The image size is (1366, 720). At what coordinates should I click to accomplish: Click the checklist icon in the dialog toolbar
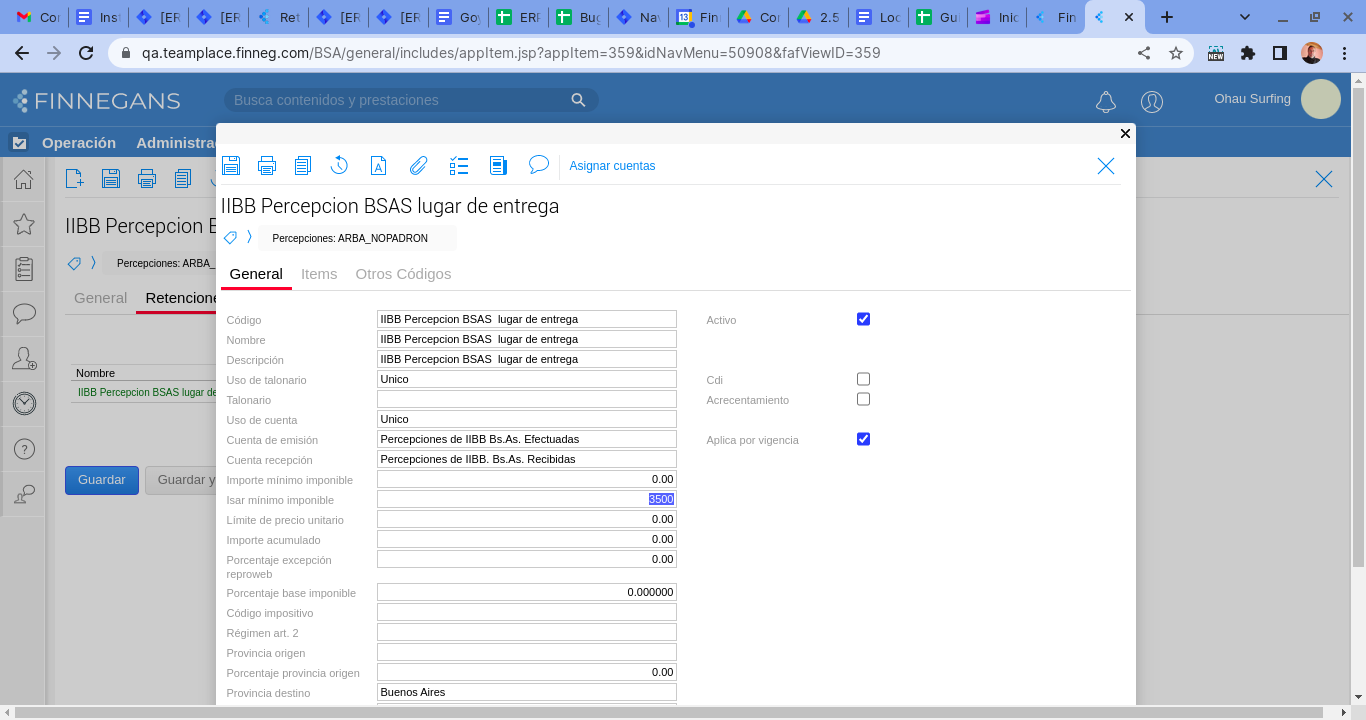coord(459,166)
